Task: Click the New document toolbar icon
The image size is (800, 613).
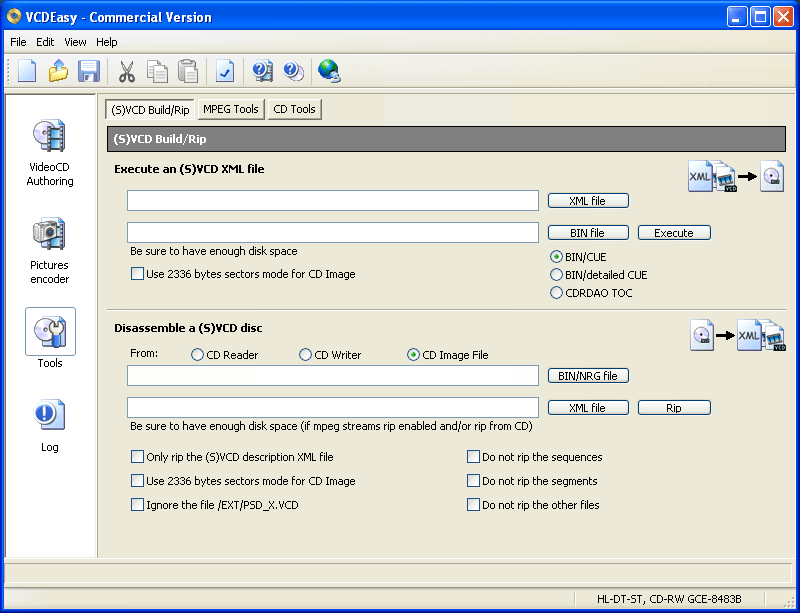Action: coord(27,70)
